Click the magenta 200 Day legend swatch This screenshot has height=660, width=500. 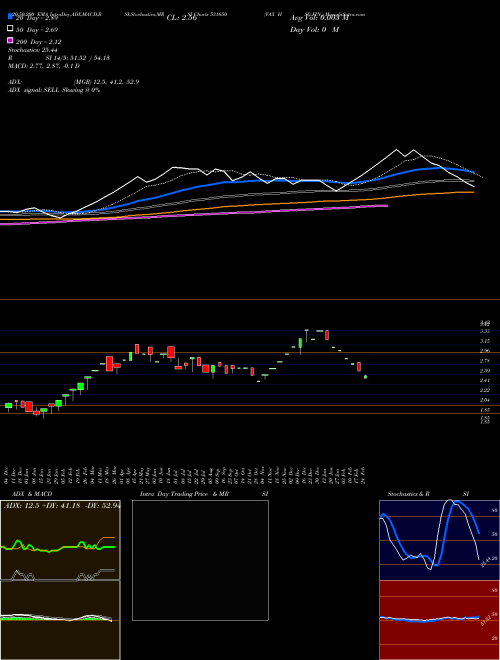[x=10, y=40]
